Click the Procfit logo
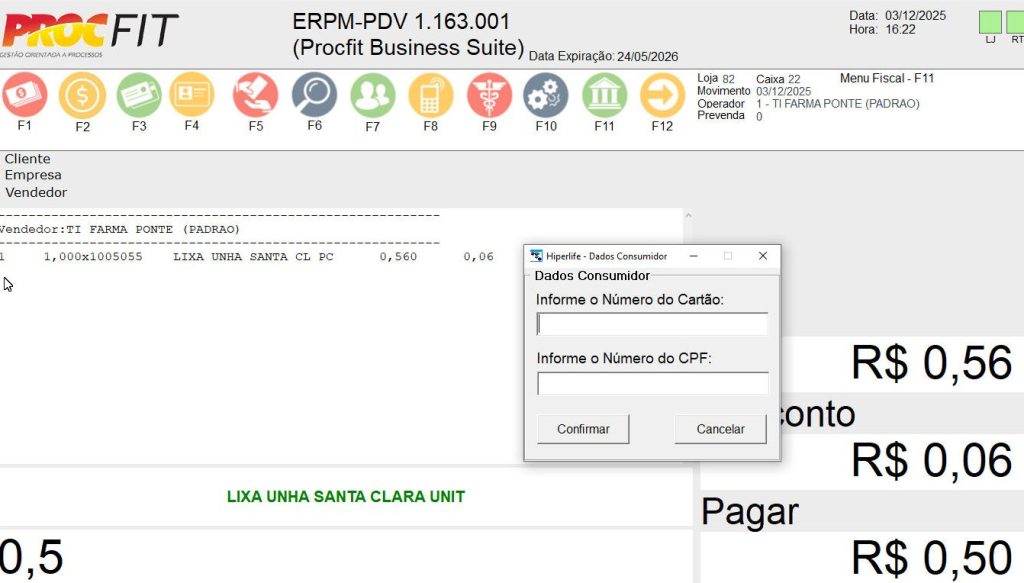 pyautogui.click(x=89, y=34)
